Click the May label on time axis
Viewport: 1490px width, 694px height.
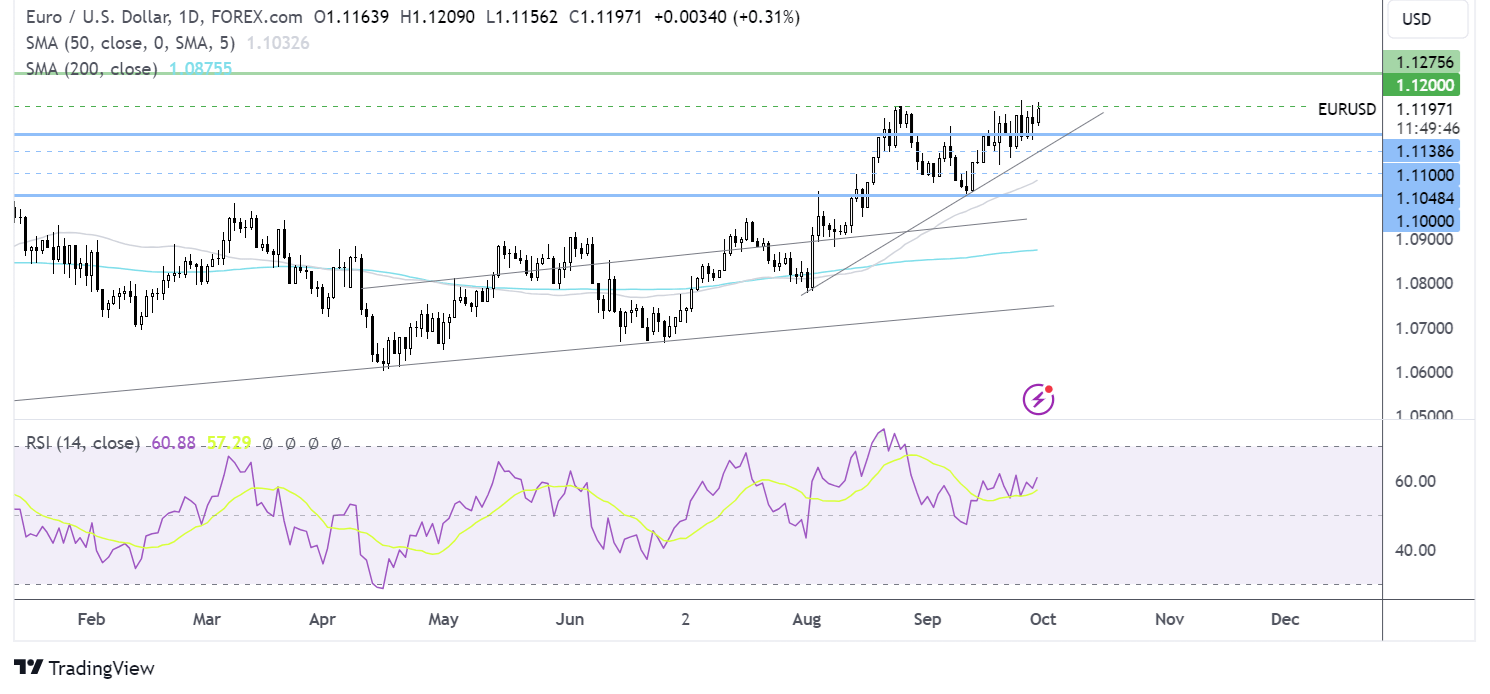click(x=443, y=619)
